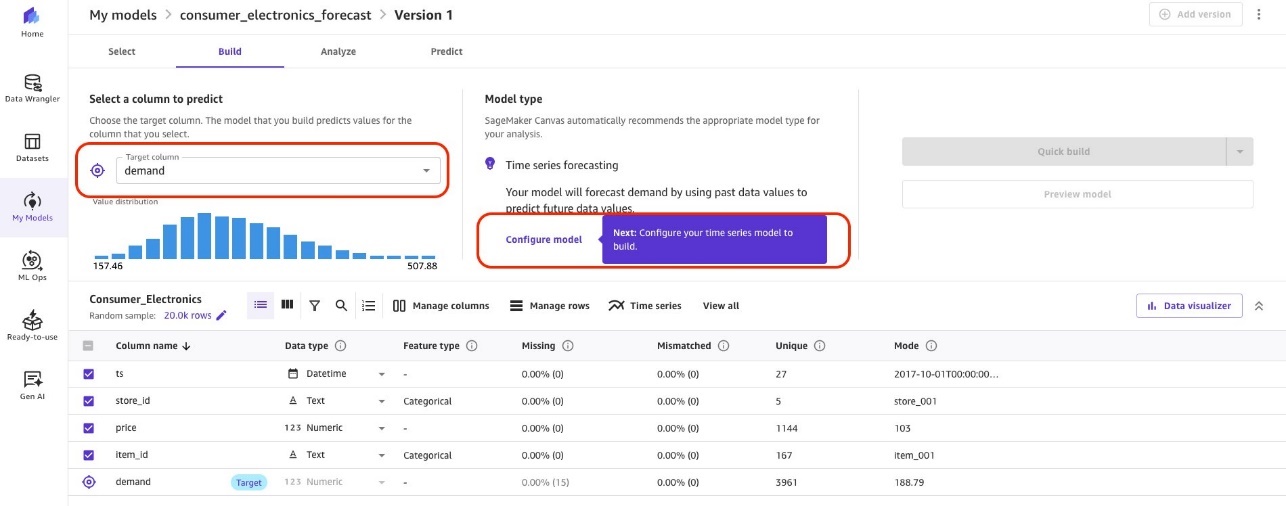Click the Quick build button

(1064, 152)
